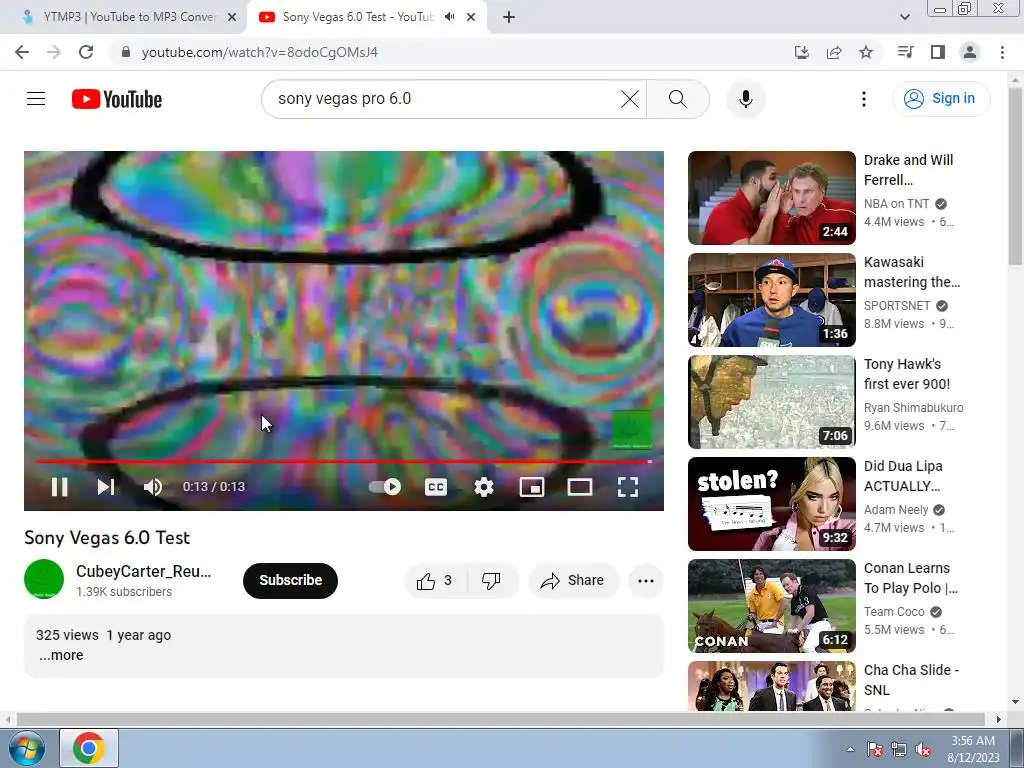Viewport: 1024px width, 768px height.
Task: View site information lock icon
Action: click(126, 52)
